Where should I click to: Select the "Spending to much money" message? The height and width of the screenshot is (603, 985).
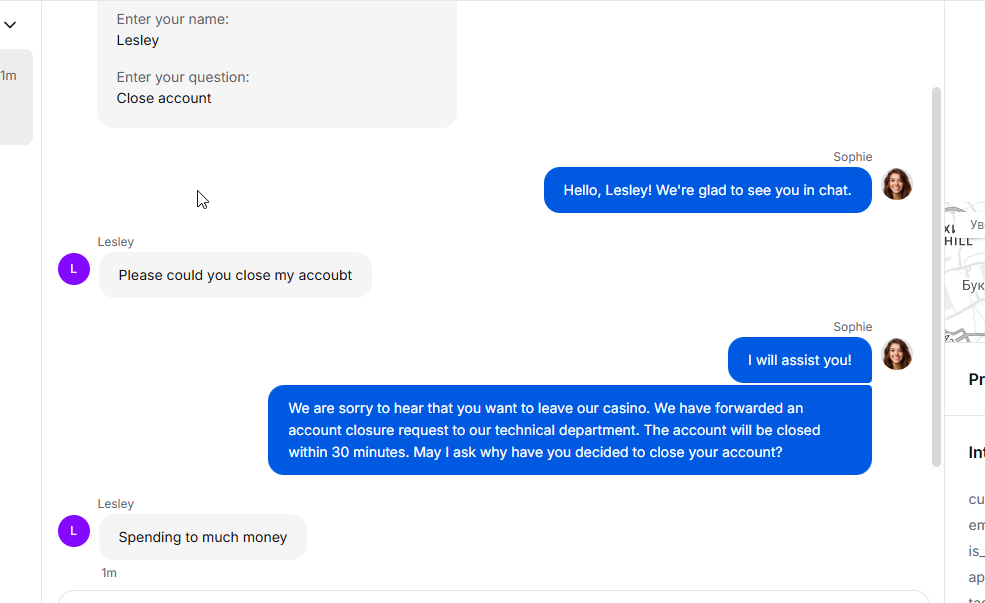[202, 537]
